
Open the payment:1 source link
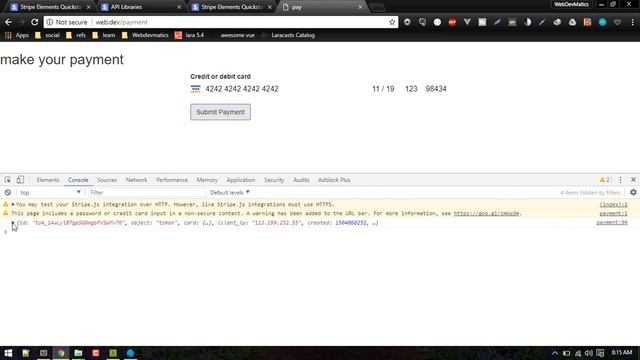(613, 213)
